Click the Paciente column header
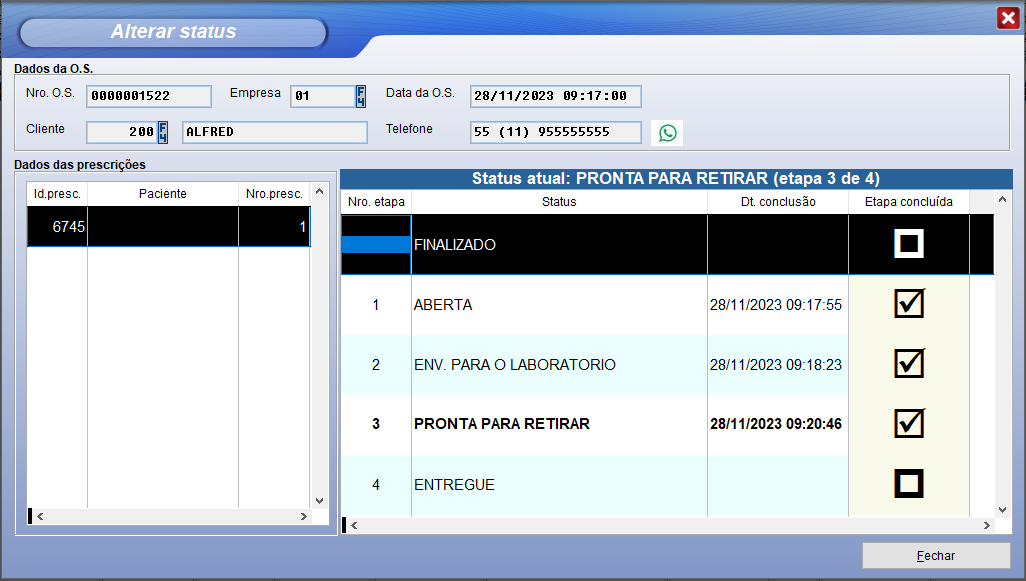The width and height of the screenshot is (1026, 581). (162, 194)
